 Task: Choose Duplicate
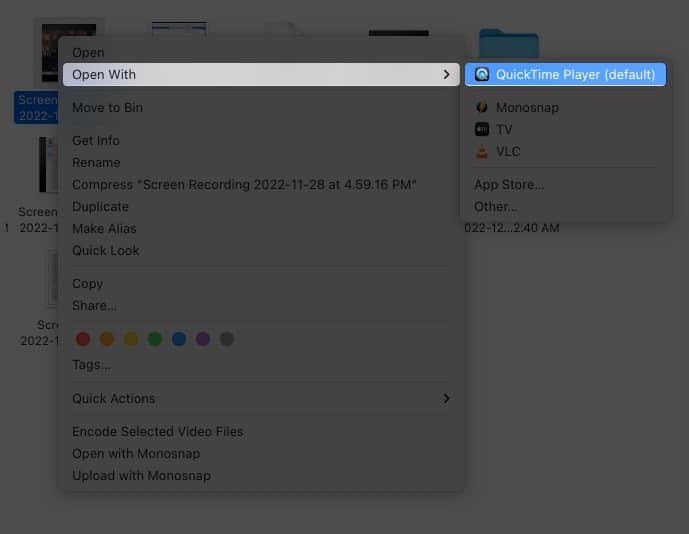[x=261, y=207]
